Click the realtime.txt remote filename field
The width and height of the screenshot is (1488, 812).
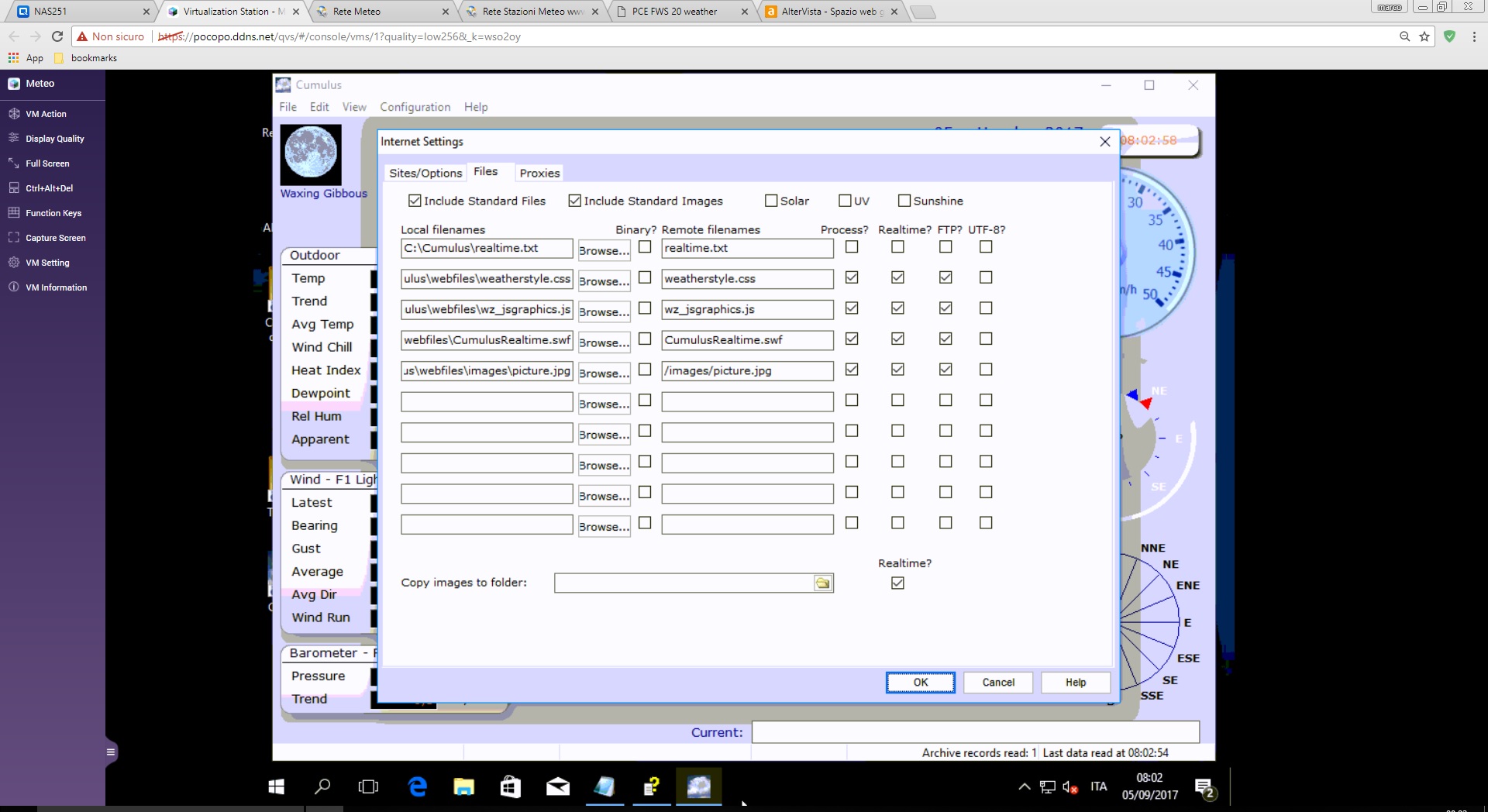point(746,248)
